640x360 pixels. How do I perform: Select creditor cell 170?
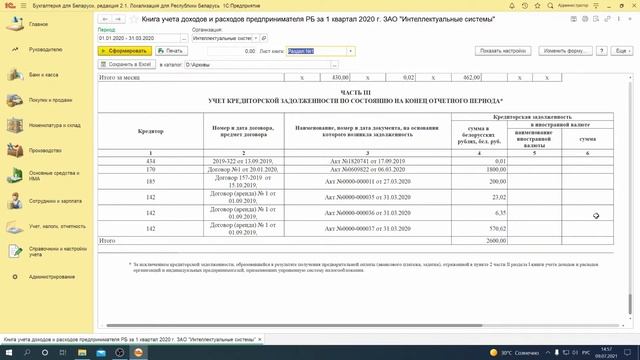pyautogui.click(x=151, y=169)
